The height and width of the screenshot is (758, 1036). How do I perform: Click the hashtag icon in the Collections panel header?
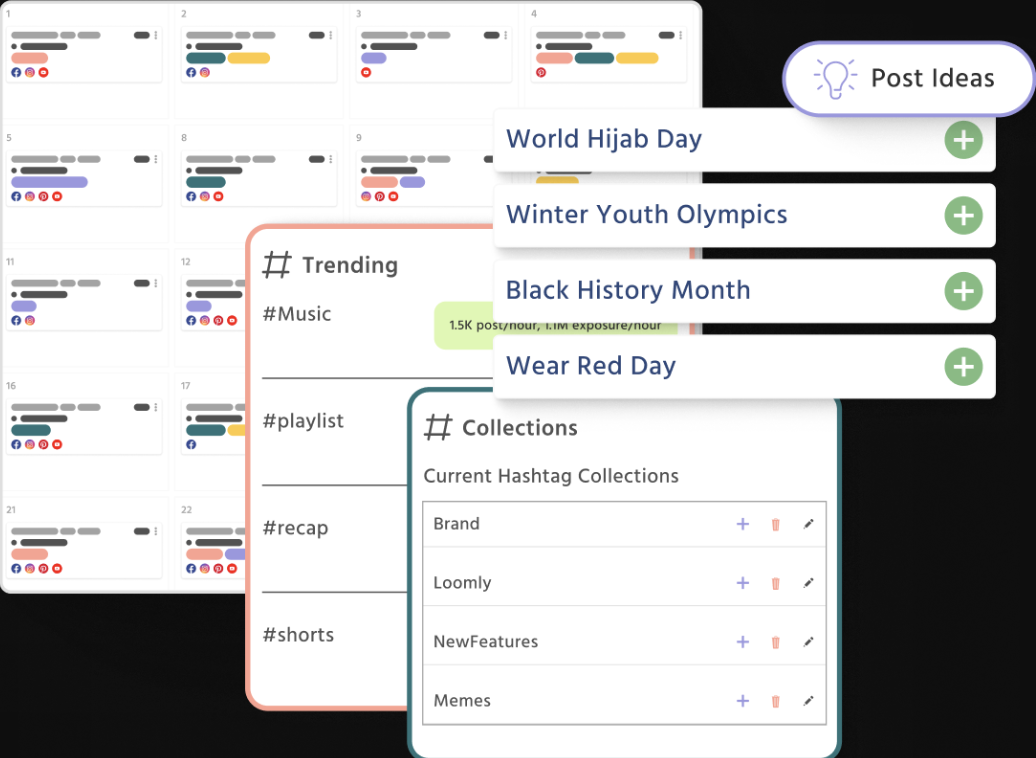[x=437, y=427]
